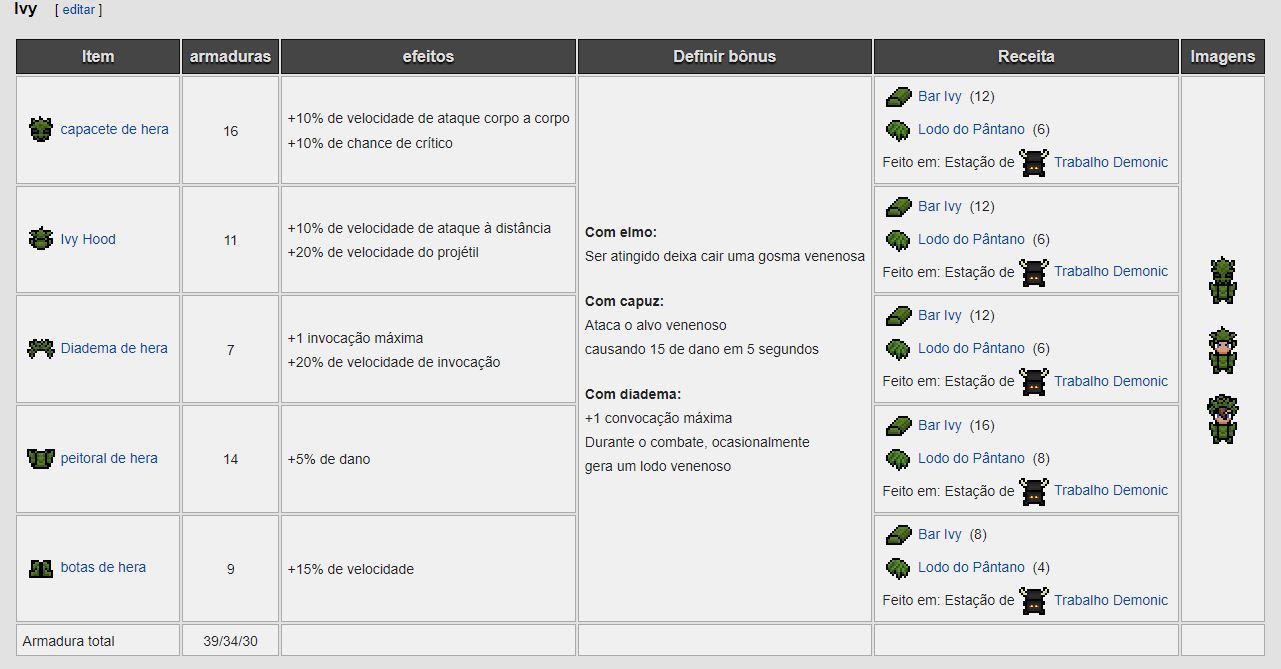1281x669 pixels.
Task: Open the capacete de hera link
Action: click(x=114, y=129)
